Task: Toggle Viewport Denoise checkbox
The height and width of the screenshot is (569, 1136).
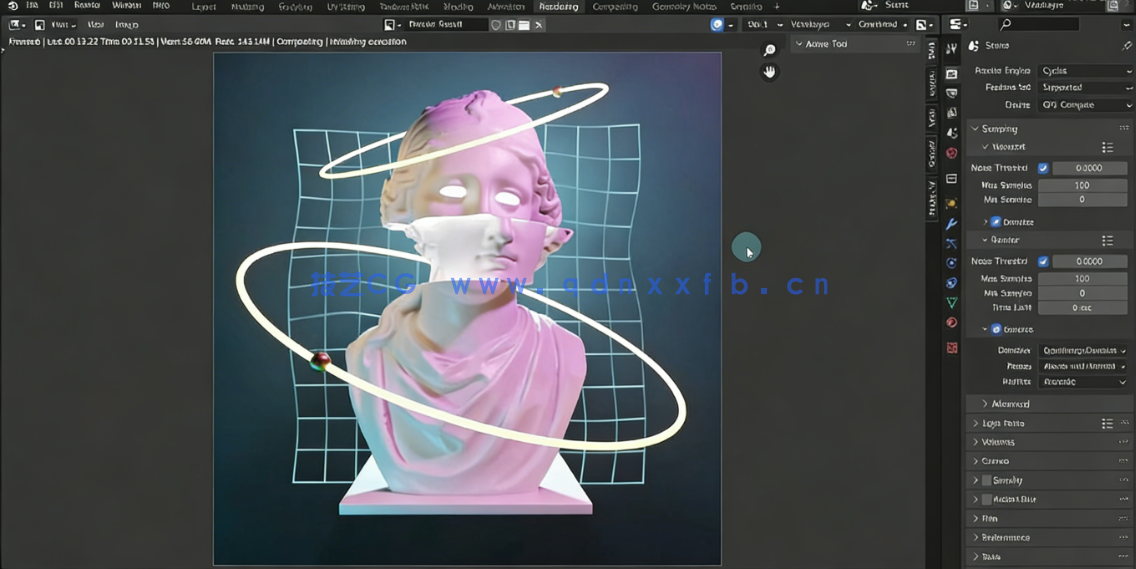Action: (x=995, y=222)
